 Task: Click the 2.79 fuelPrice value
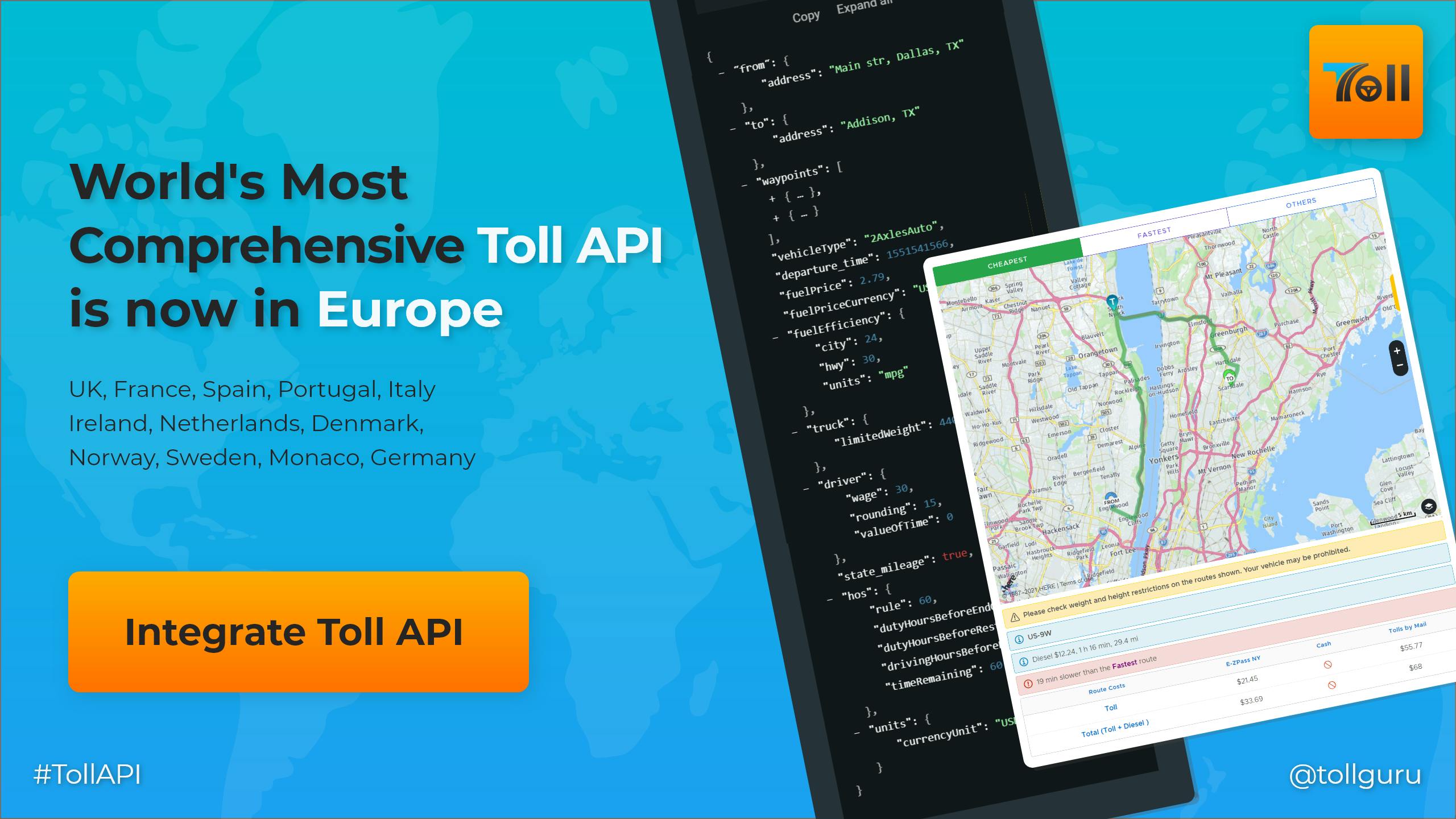872,279
